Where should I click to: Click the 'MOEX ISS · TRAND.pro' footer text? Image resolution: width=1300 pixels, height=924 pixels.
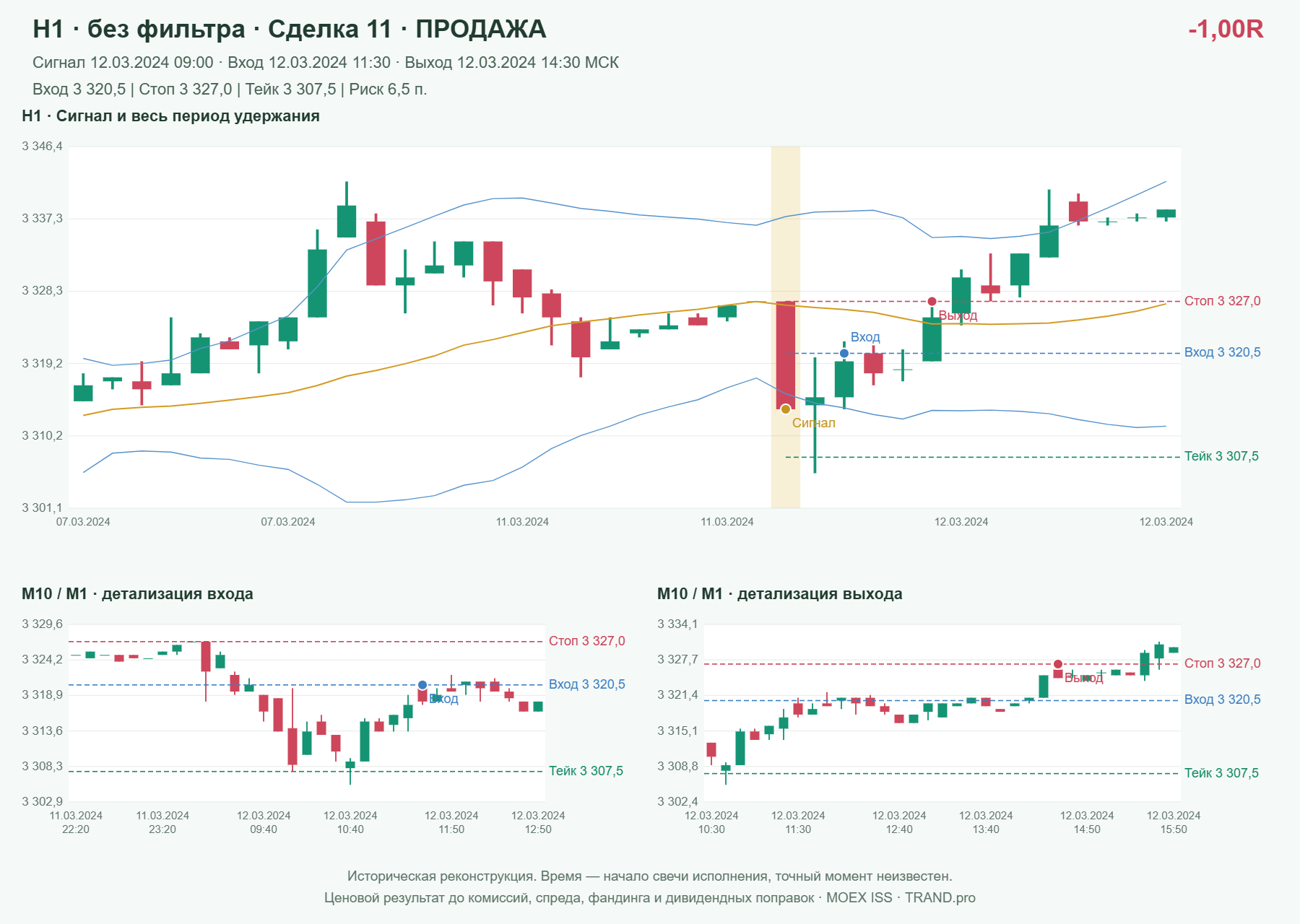901,898
